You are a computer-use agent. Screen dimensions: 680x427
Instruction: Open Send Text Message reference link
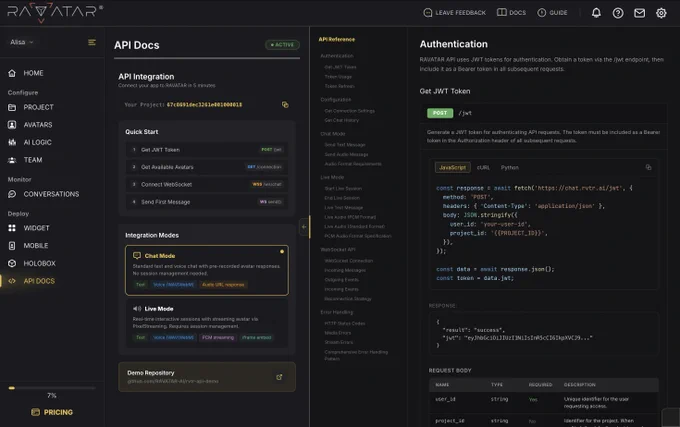coord(345,145)
